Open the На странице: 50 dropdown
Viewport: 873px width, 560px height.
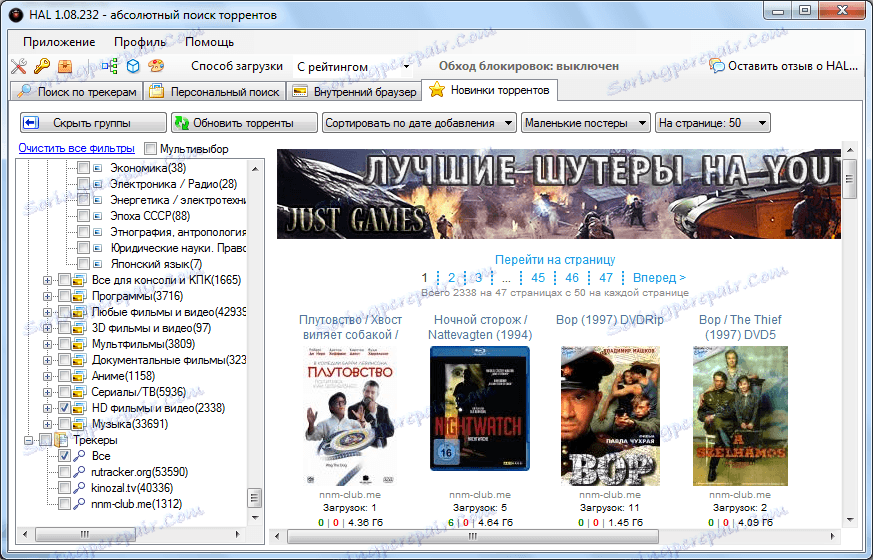[x=713, y=123]
